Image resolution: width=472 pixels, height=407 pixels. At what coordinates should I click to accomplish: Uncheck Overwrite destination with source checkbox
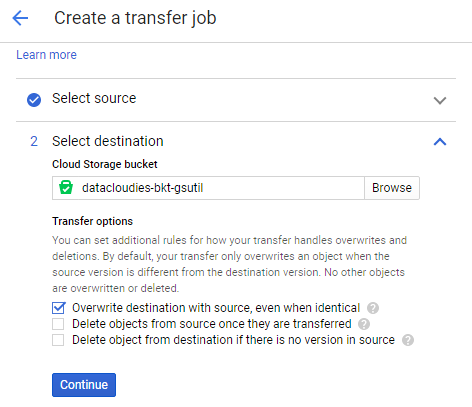(58, 308)
